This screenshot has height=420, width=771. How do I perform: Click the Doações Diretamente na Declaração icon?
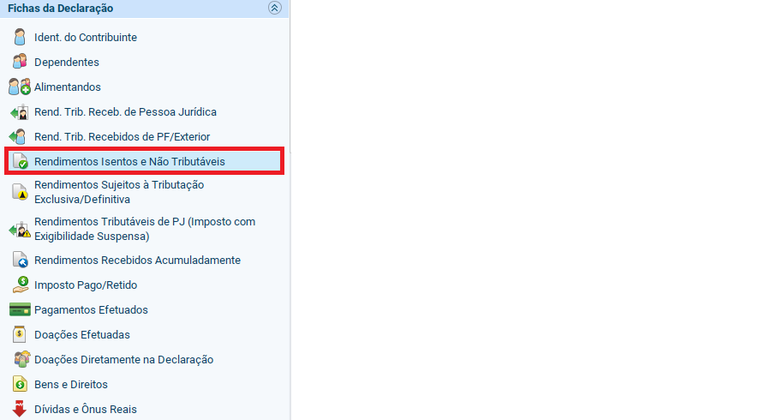(19, 359)
